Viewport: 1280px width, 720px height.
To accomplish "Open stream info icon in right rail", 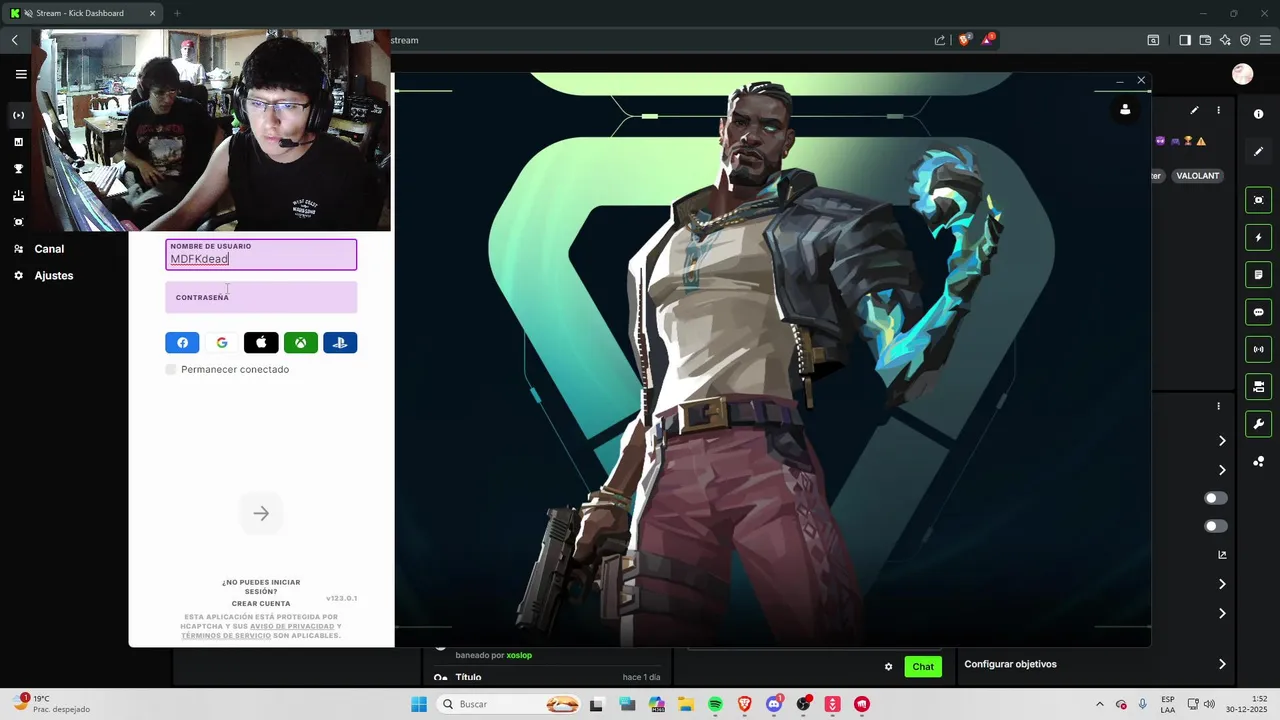I will [1259, 114].
